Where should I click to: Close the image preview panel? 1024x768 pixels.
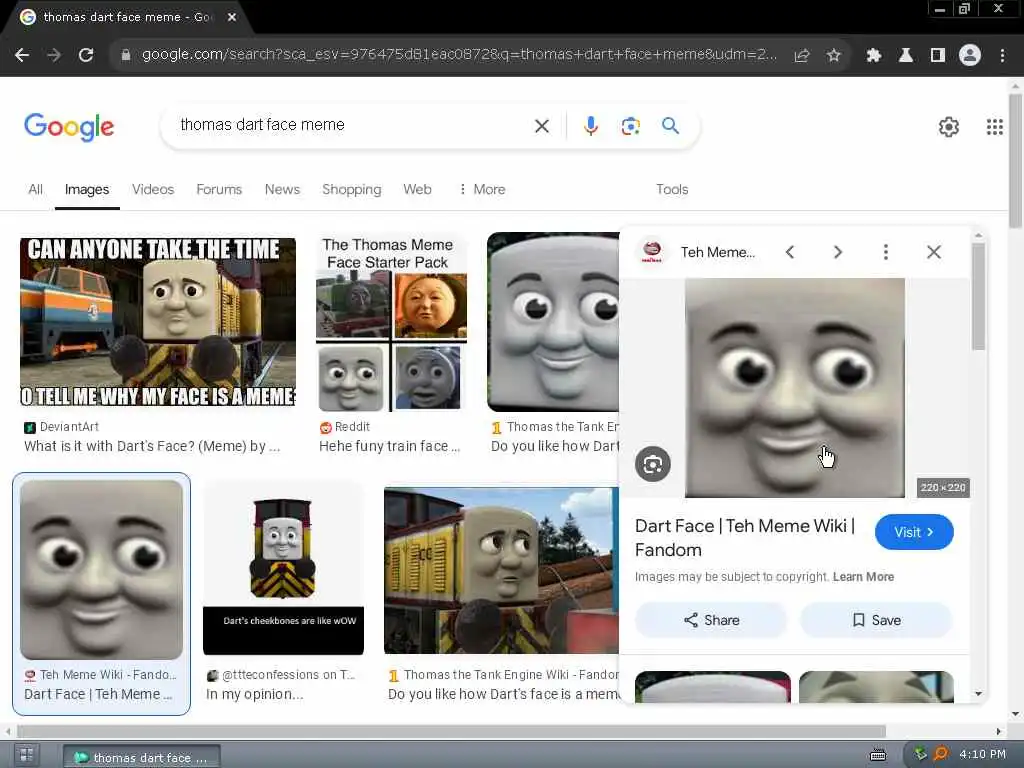point(934,252)
